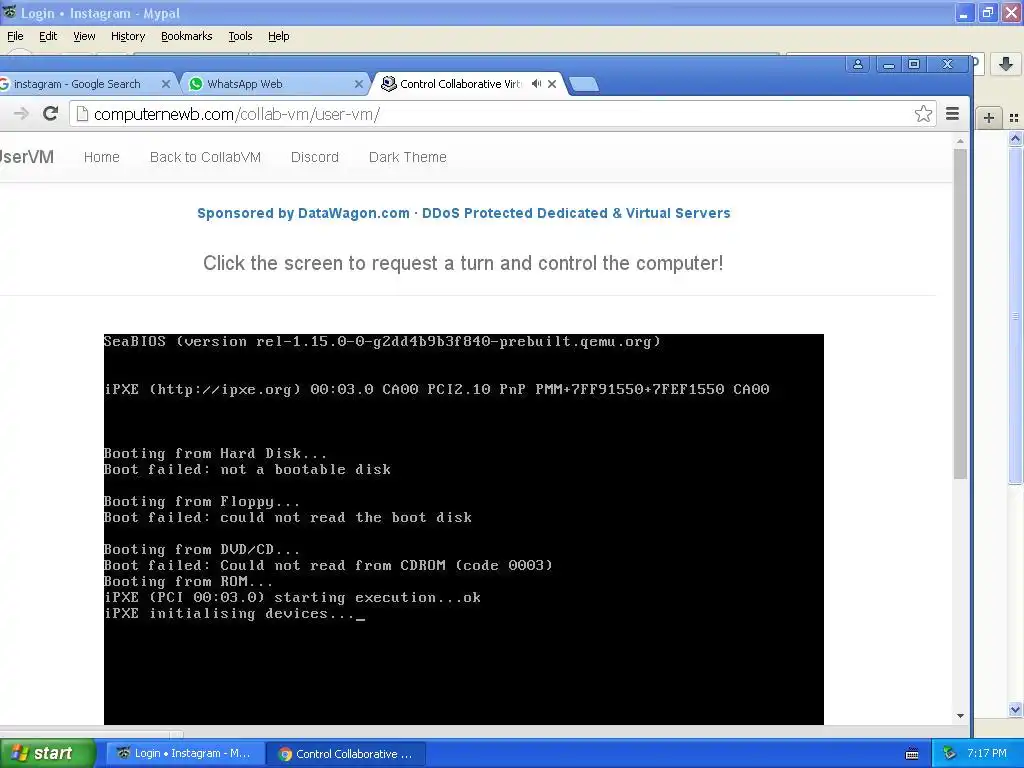Switch to Dark Theme
The height and width of the screenshot is (768, 1024).
(408, 157)
